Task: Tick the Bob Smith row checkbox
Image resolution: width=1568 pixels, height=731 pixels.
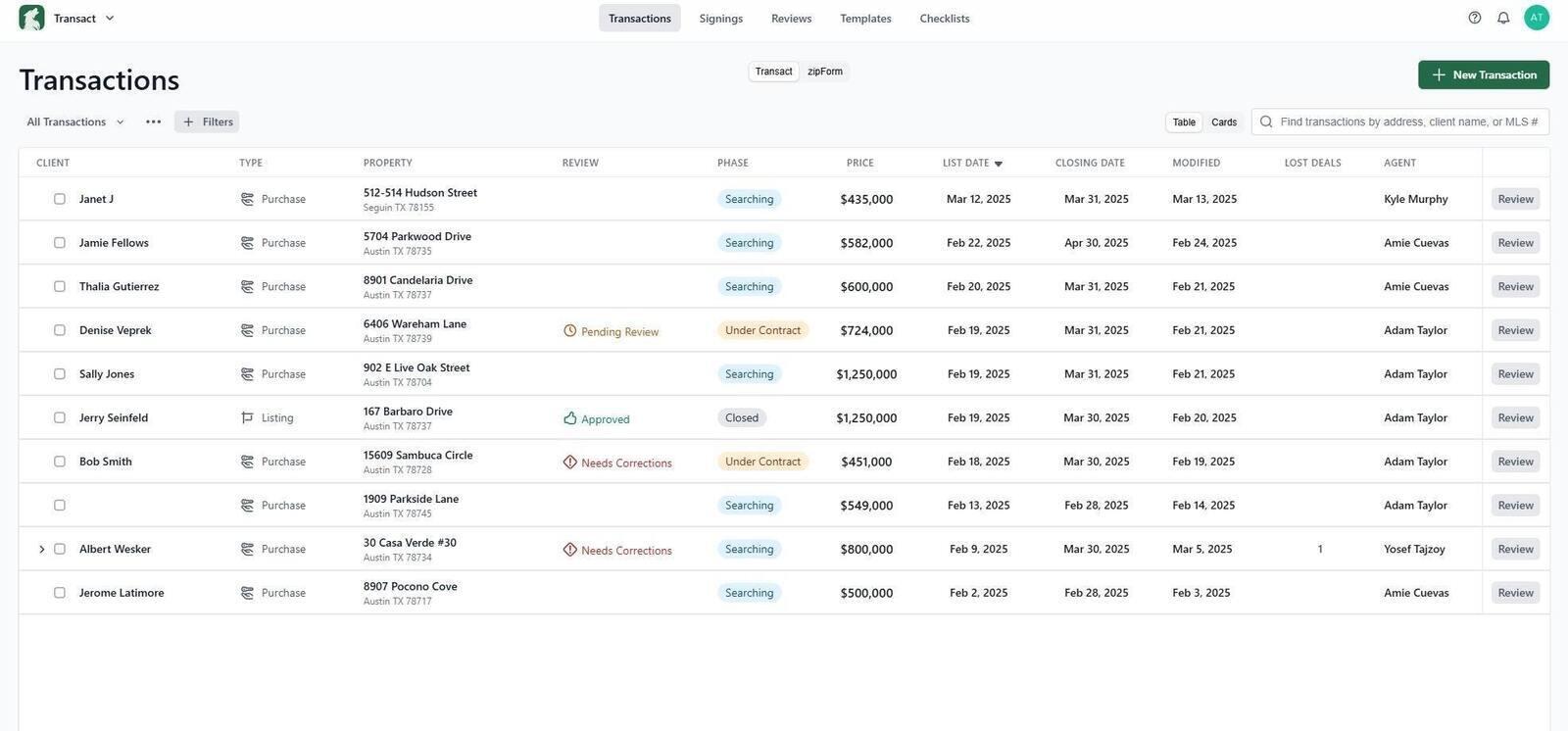Action: (x=60, y=462)
